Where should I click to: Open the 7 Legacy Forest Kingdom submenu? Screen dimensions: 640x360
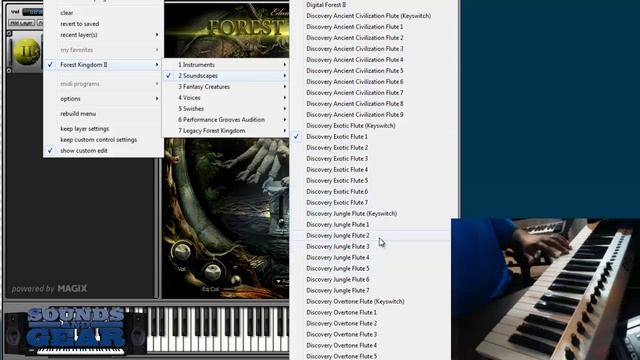226,131
